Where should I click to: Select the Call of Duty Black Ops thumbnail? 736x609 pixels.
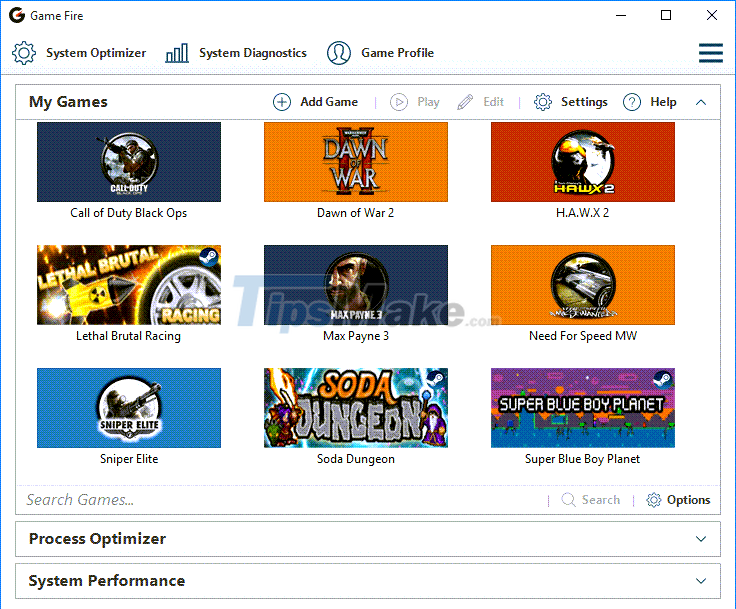(129, 162)
